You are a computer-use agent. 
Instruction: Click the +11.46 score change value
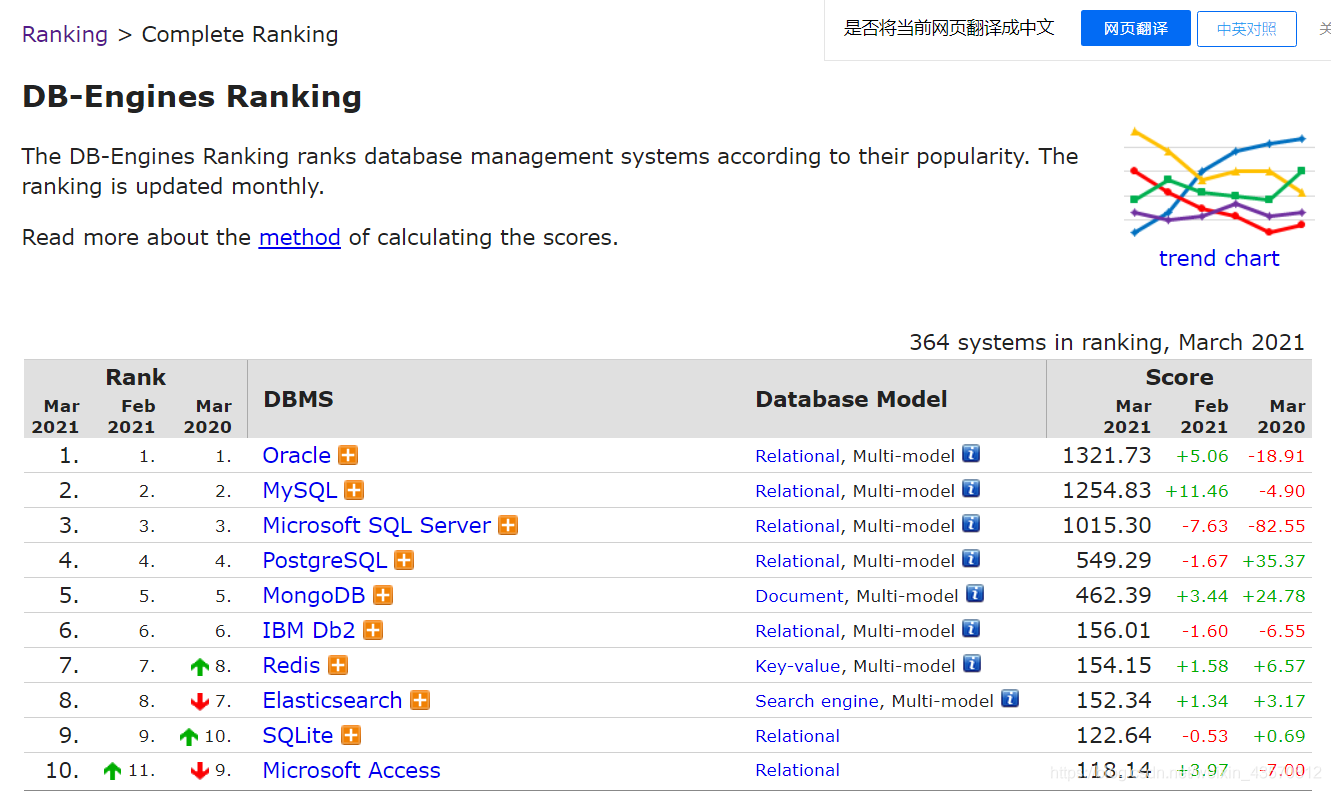1197,491
